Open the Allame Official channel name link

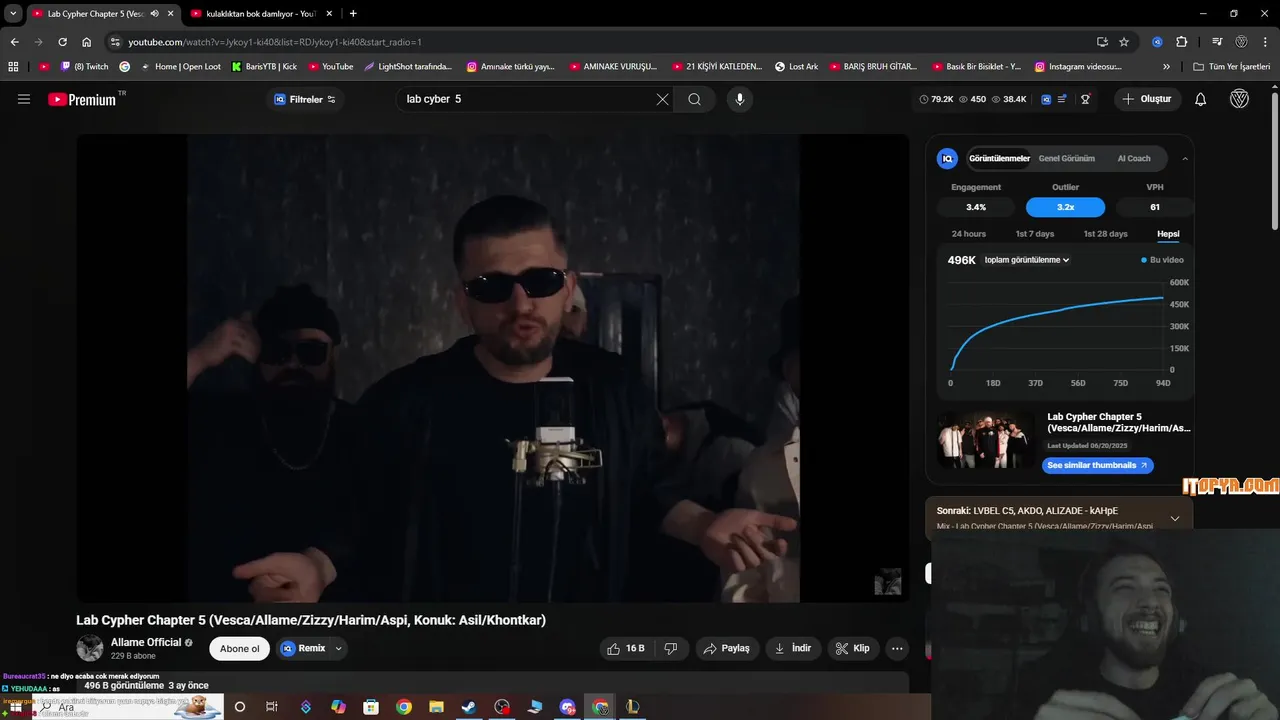(146, 642)
